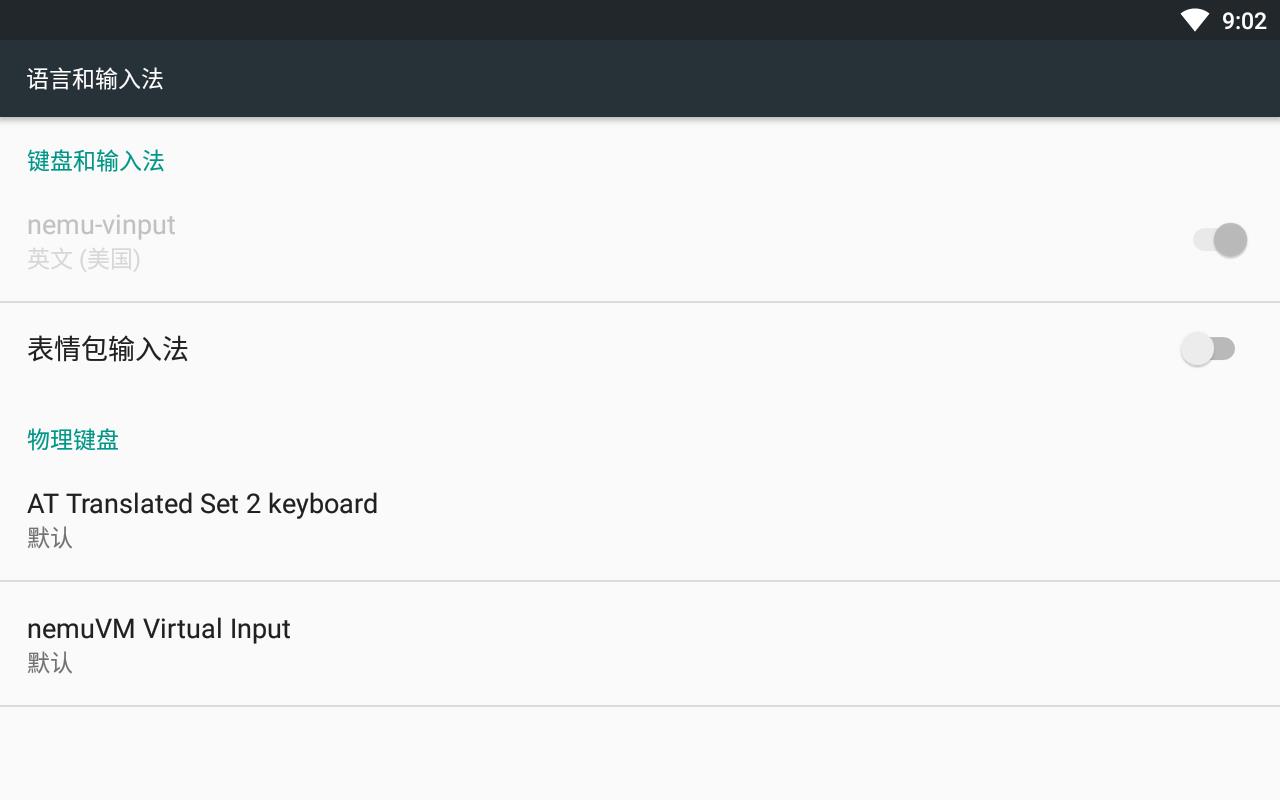1280x800 pixels.
Task: Select the nemu-vinput input method label
Action: tap(101, 225)
